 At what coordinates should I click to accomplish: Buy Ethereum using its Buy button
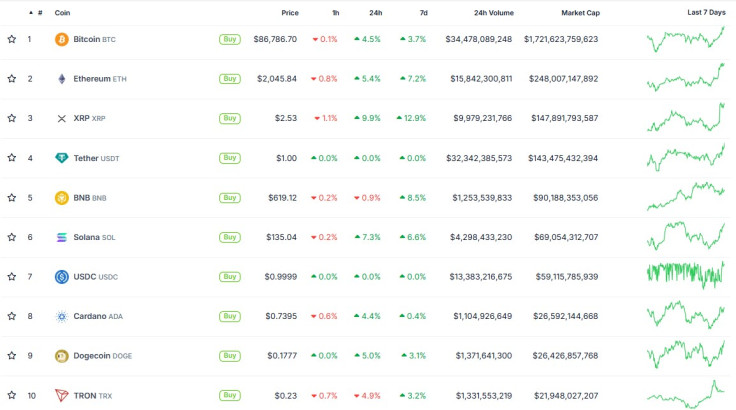pos(230,79)
